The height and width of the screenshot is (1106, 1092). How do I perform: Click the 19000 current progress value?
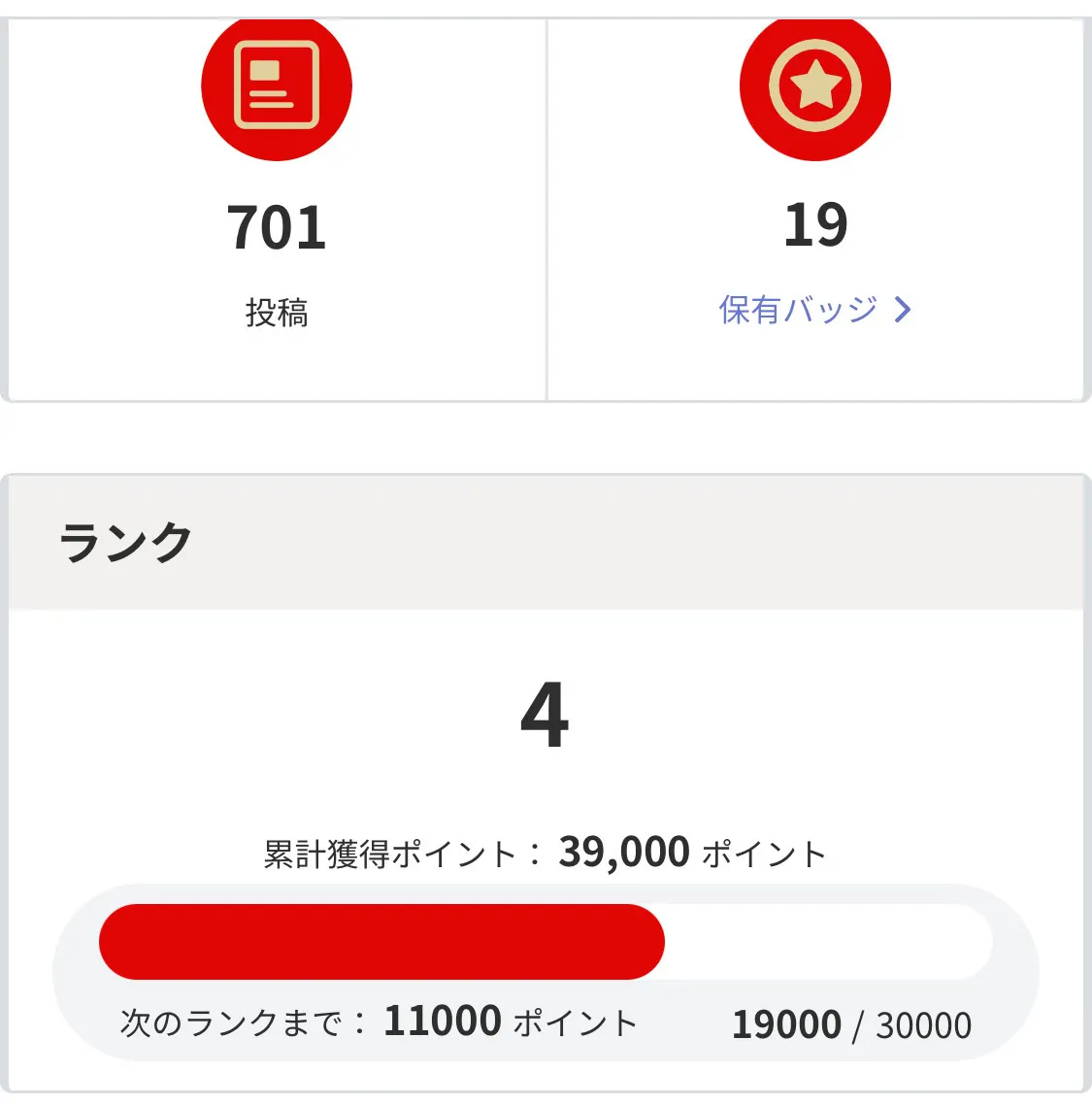pyautogui.click(x=786, y=1025)
